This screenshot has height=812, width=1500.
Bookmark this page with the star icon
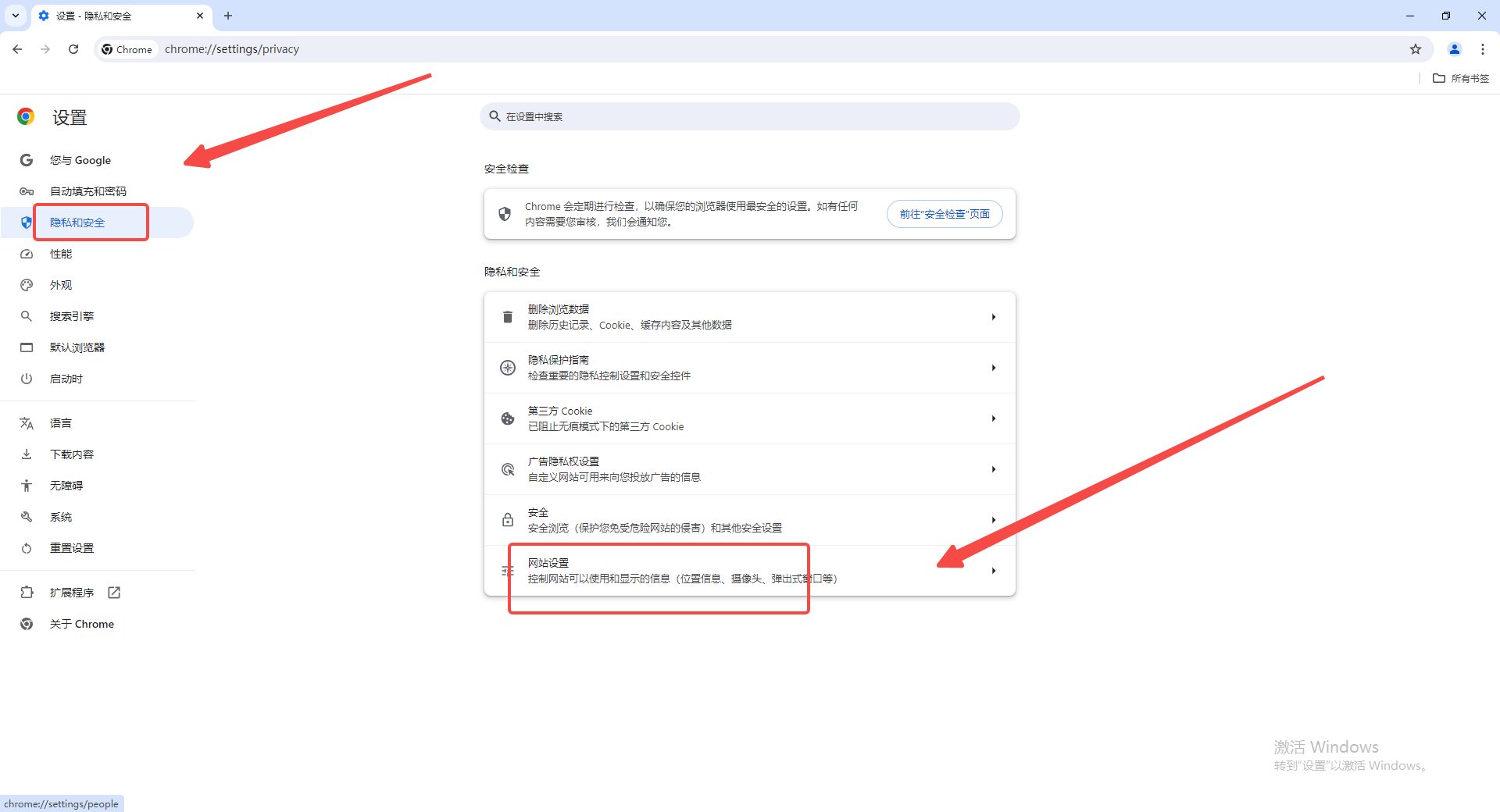pos(1416,49)
